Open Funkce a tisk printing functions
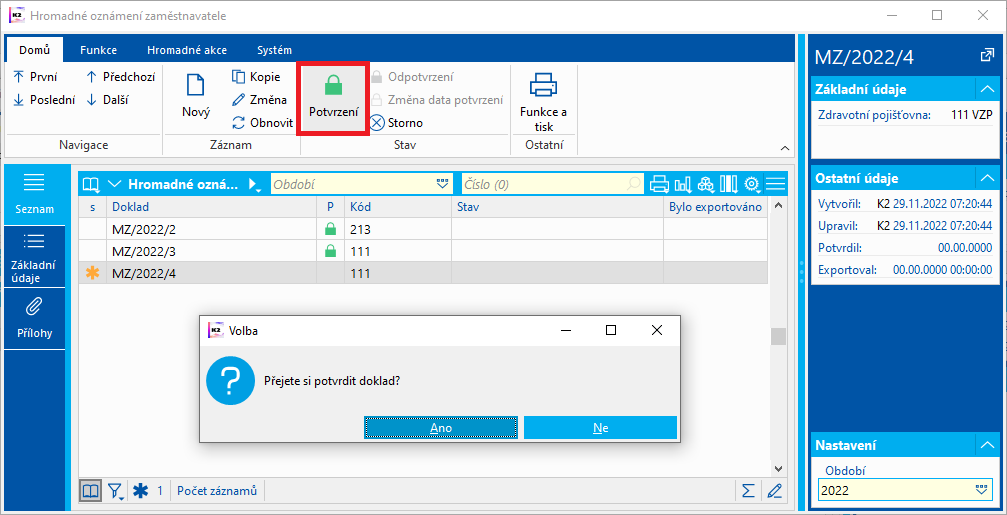 (543, 101)
